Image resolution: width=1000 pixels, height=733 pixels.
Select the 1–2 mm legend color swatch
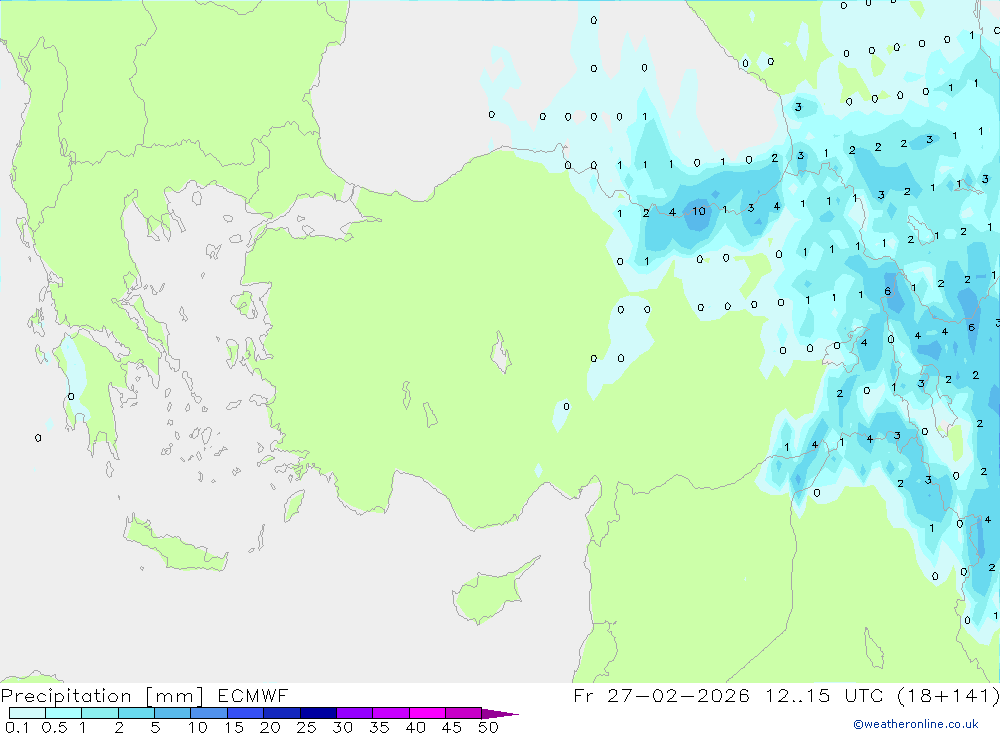point(99,713)
